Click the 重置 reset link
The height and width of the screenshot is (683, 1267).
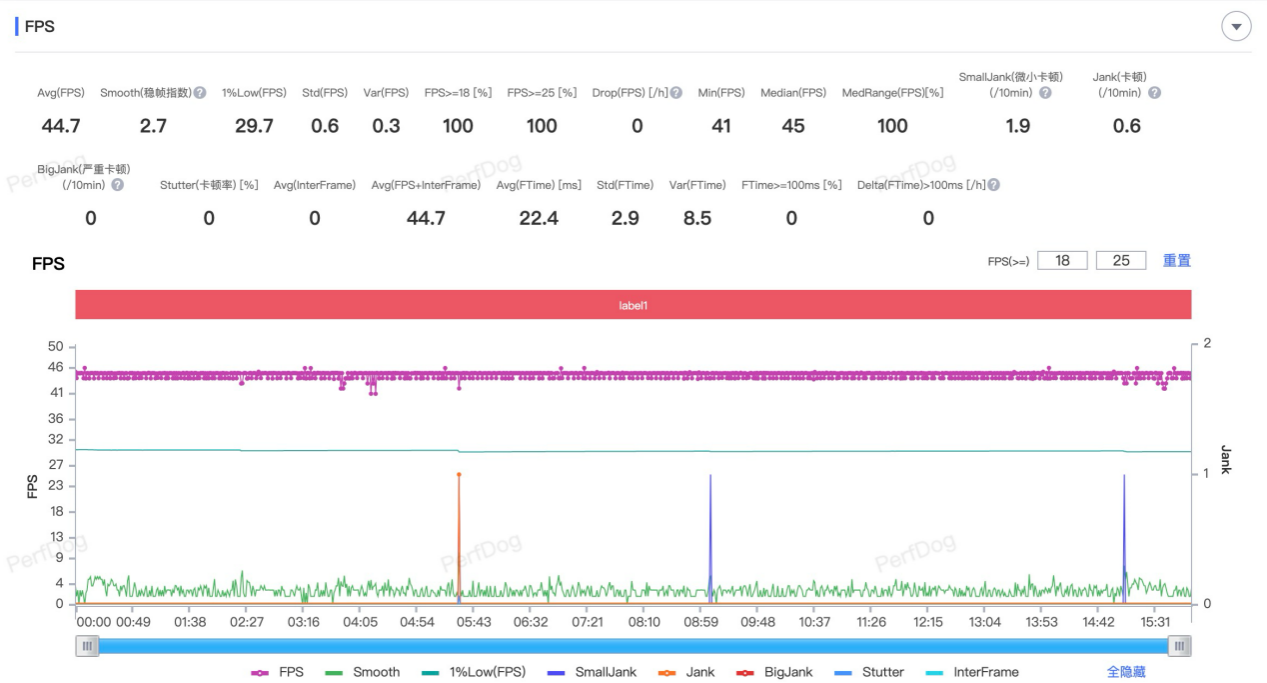tap(1177, 261)
